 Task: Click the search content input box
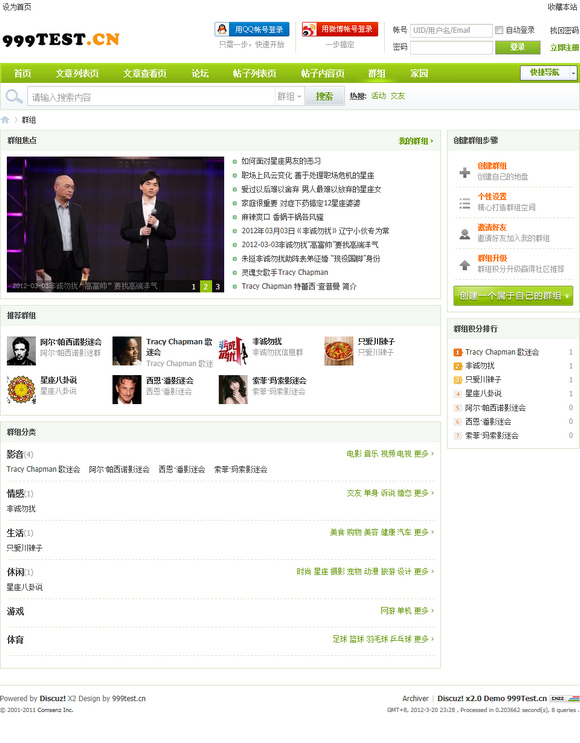151,97
